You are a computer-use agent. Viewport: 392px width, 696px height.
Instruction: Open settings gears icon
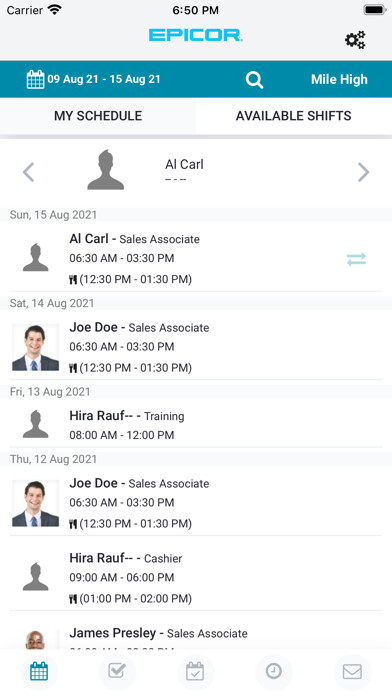click(355, 40)
